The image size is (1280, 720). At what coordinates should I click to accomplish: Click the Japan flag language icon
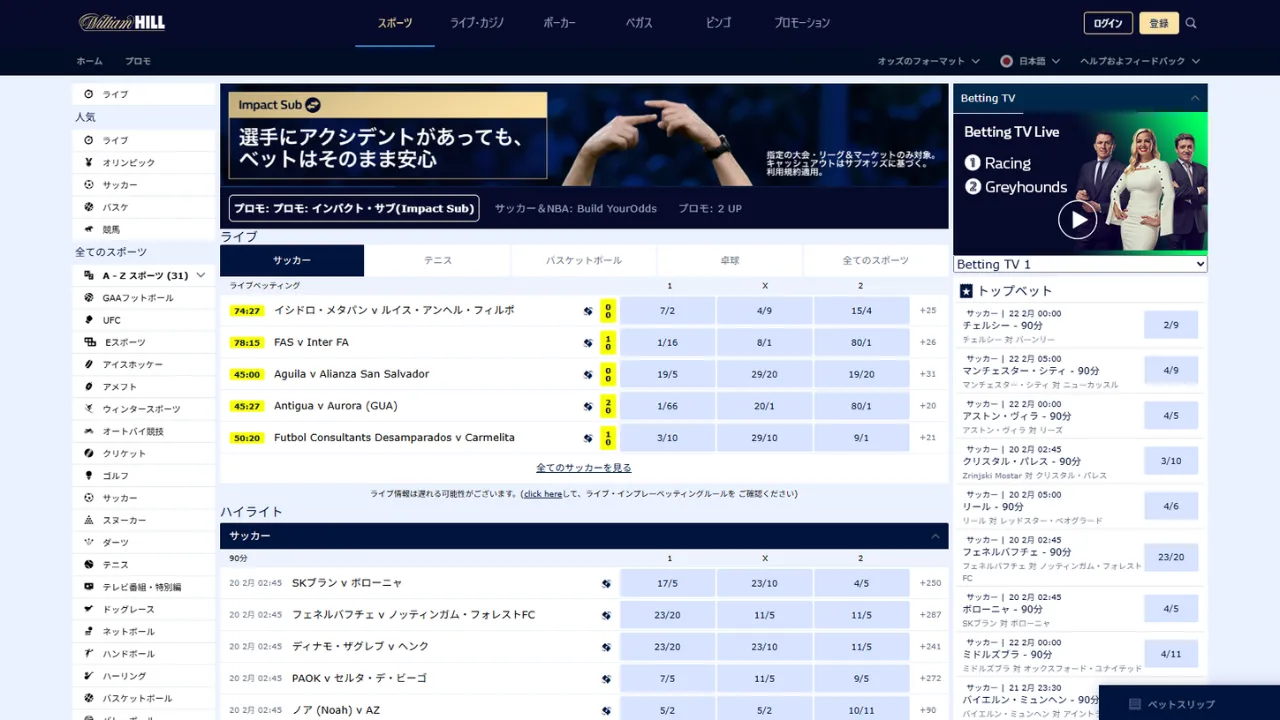pyautogui.click(x=1007, y=61)
